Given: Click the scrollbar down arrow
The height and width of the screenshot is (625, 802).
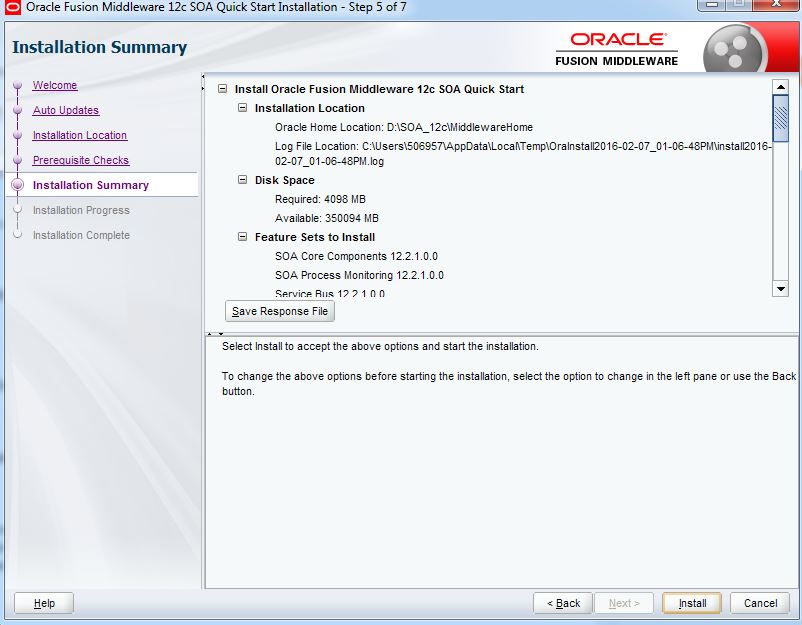Looking at the screenshot, I should [x=781, y=290].
